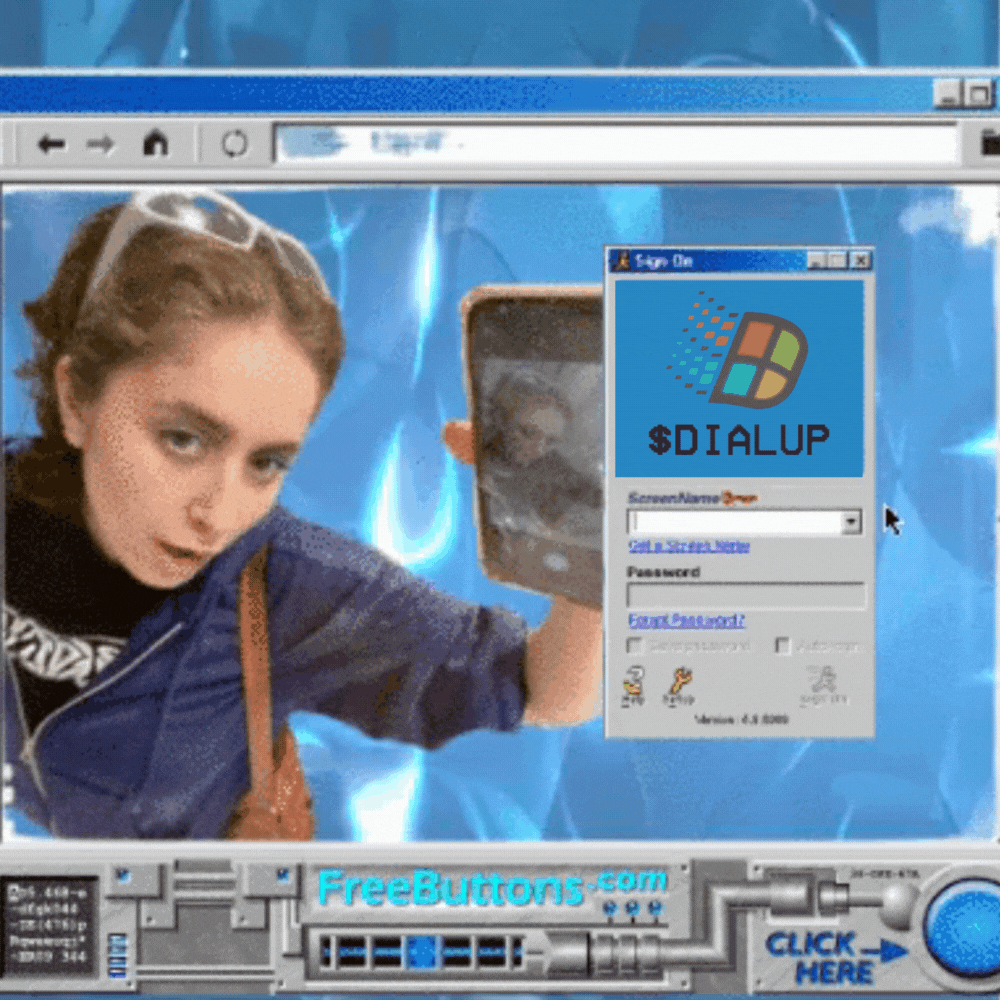
Task: Click the Version text in Sign On dialog
Action: point(742,720)
